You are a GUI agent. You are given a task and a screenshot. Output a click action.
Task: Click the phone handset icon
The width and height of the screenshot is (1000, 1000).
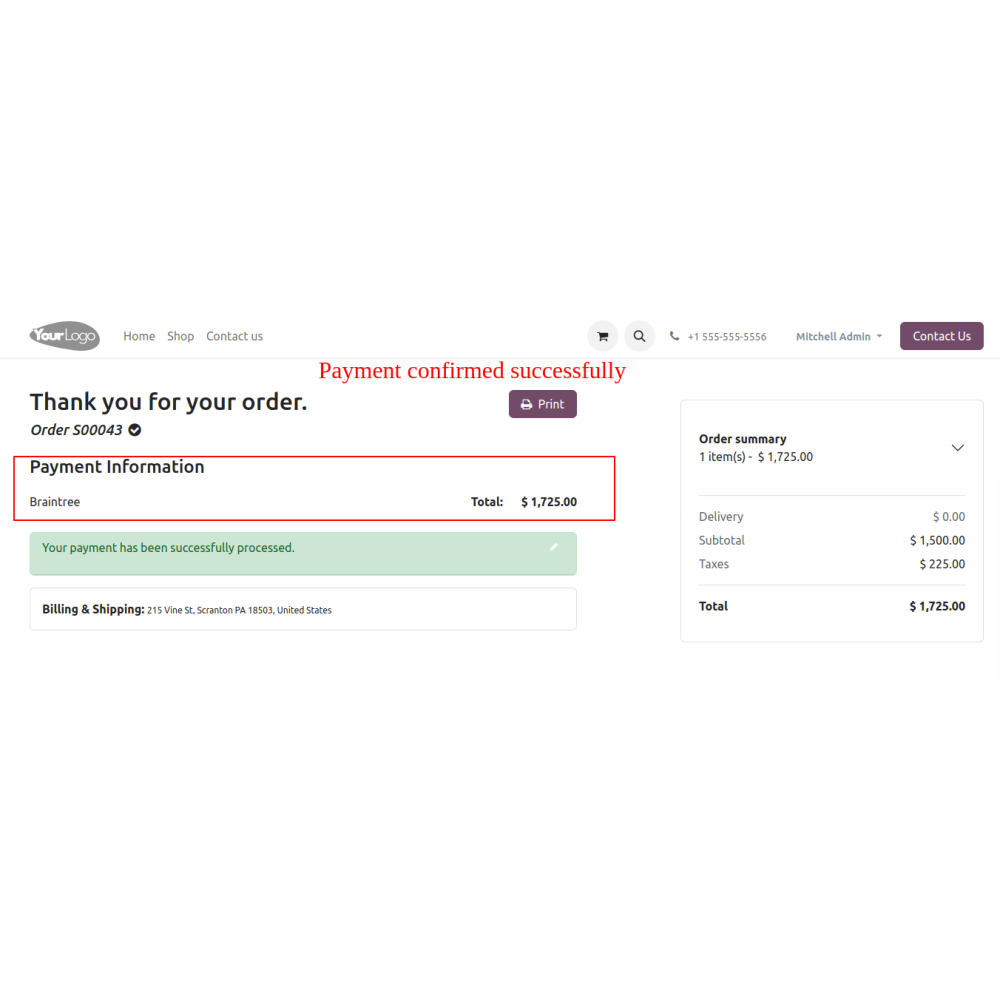coord(675,337)
